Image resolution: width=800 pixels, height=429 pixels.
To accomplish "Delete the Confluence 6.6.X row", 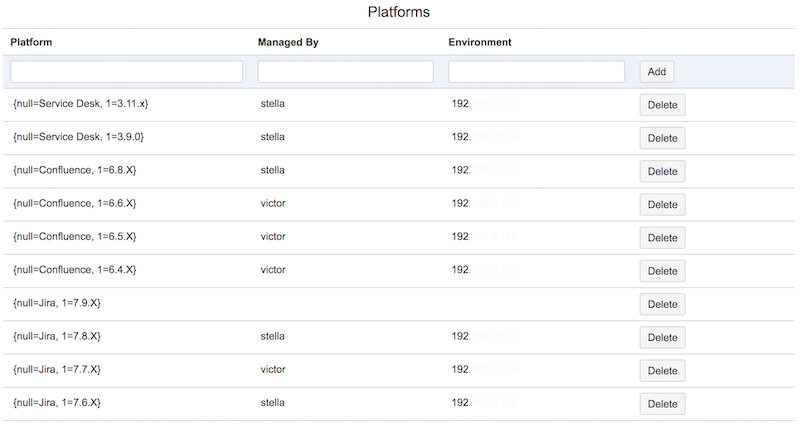I will pos(662,204).
